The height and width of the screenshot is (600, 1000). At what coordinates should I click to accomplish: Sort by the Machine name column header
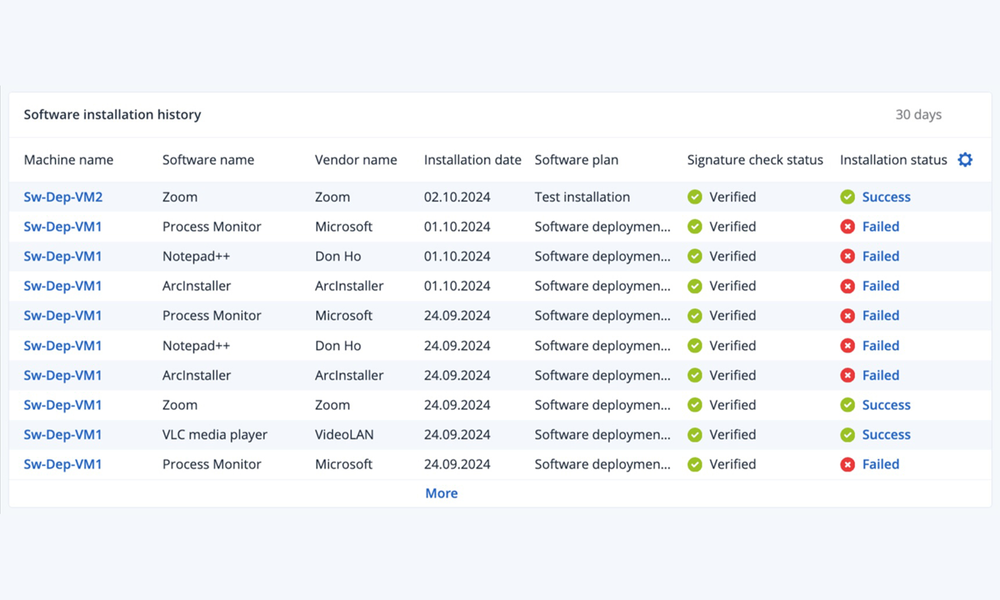(68, 160)
